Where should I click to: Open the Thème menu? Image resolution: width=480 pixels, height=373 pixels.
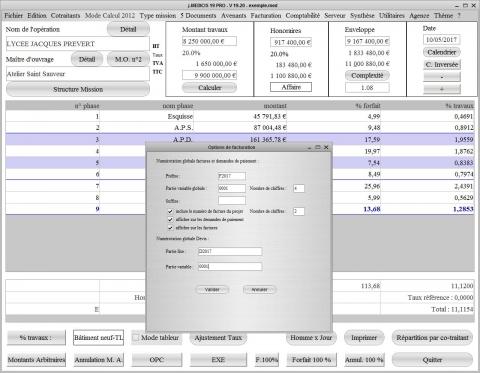(x=443, y=16)
